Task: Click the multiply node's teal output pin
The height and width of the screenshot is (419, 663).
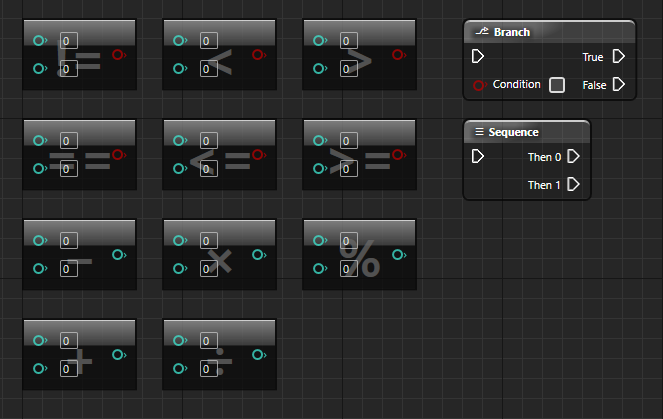Action: 259,255
